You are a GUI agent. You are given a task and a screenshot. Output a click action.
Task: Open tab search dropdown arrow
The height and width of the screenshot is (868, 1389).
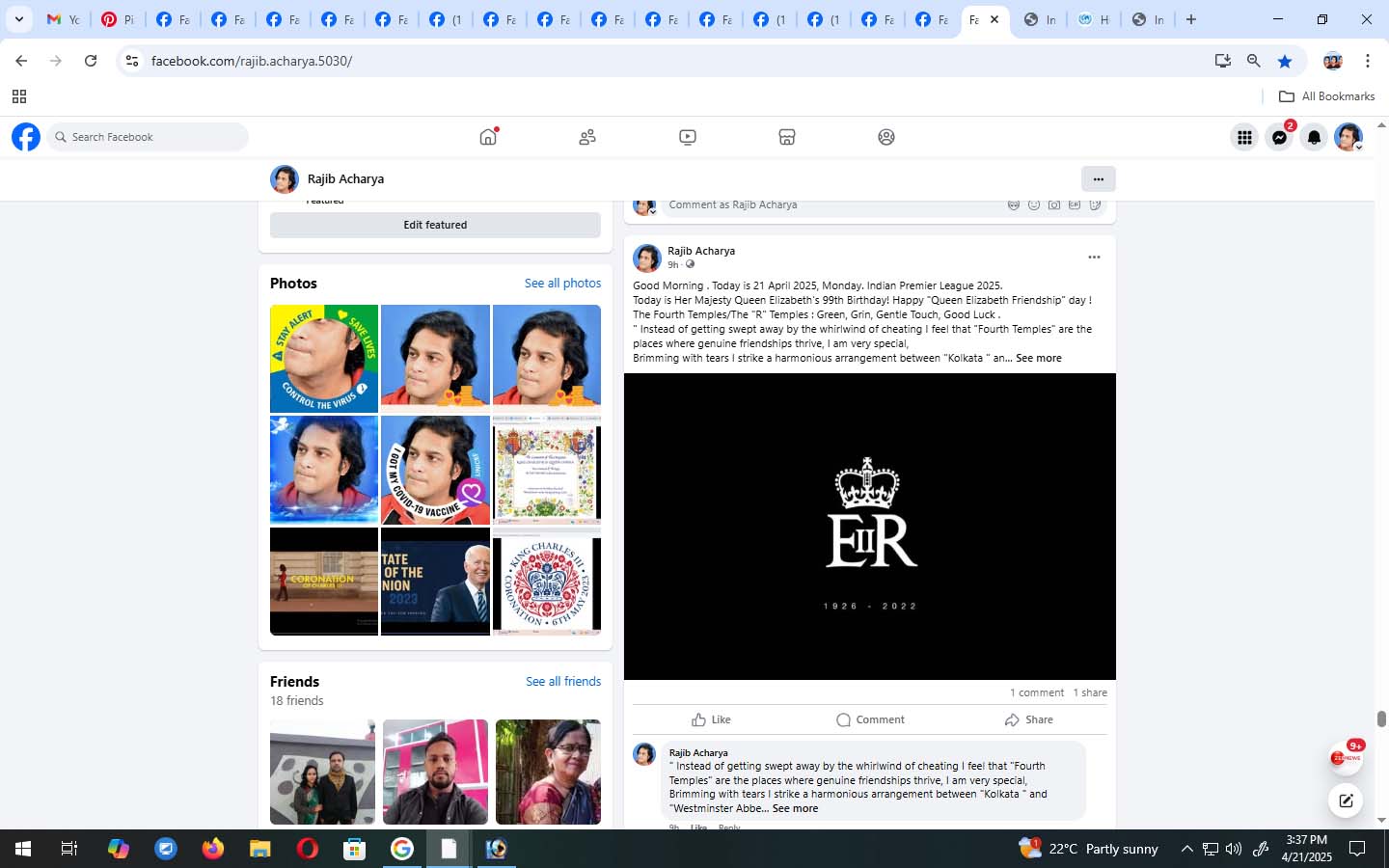tap(19, 19)
